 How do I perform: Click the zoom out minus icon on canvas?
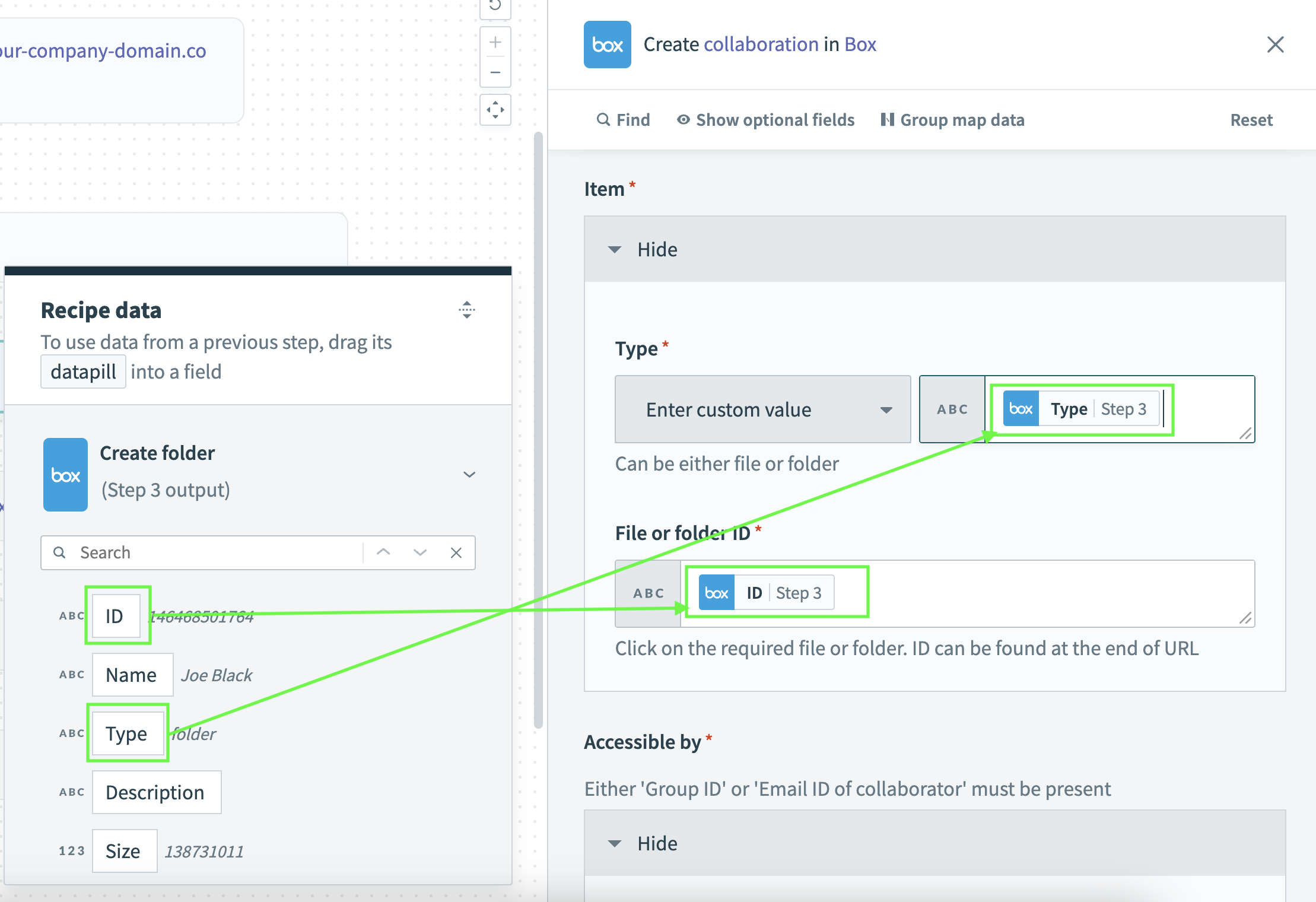(x=495, y=72)
